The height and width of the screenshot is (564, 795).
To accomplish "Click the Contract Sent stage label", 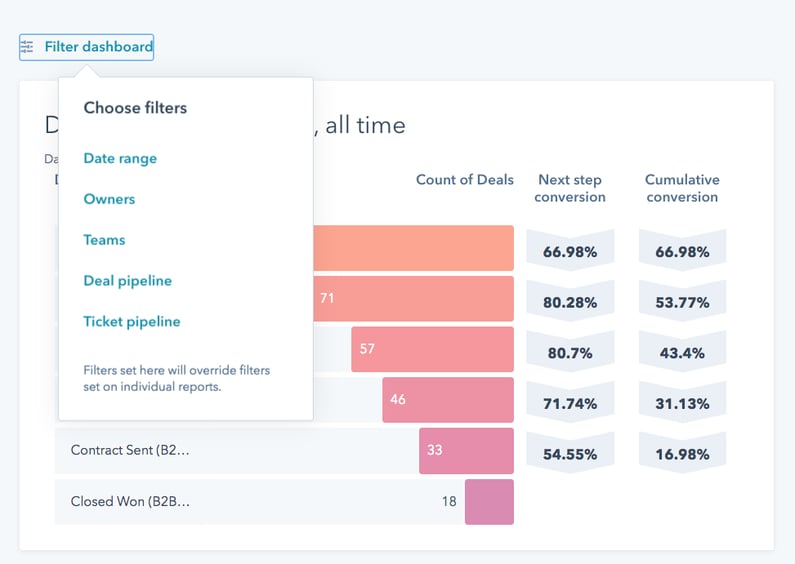I will pyautogui.click(x=130, y=450).
